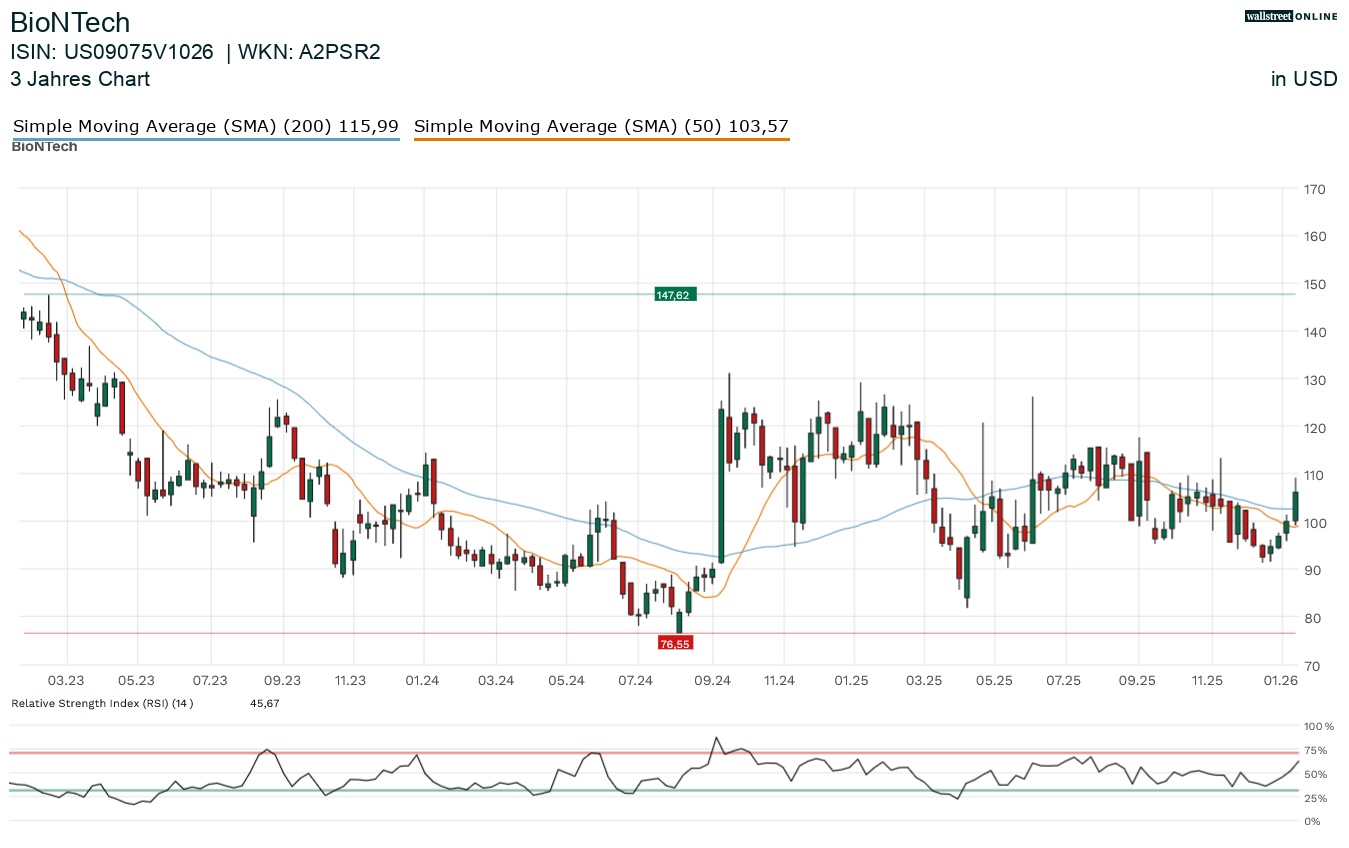Click the BioNTech chart title
Viewport: 1349px width, 848px height.
(70, 22)
